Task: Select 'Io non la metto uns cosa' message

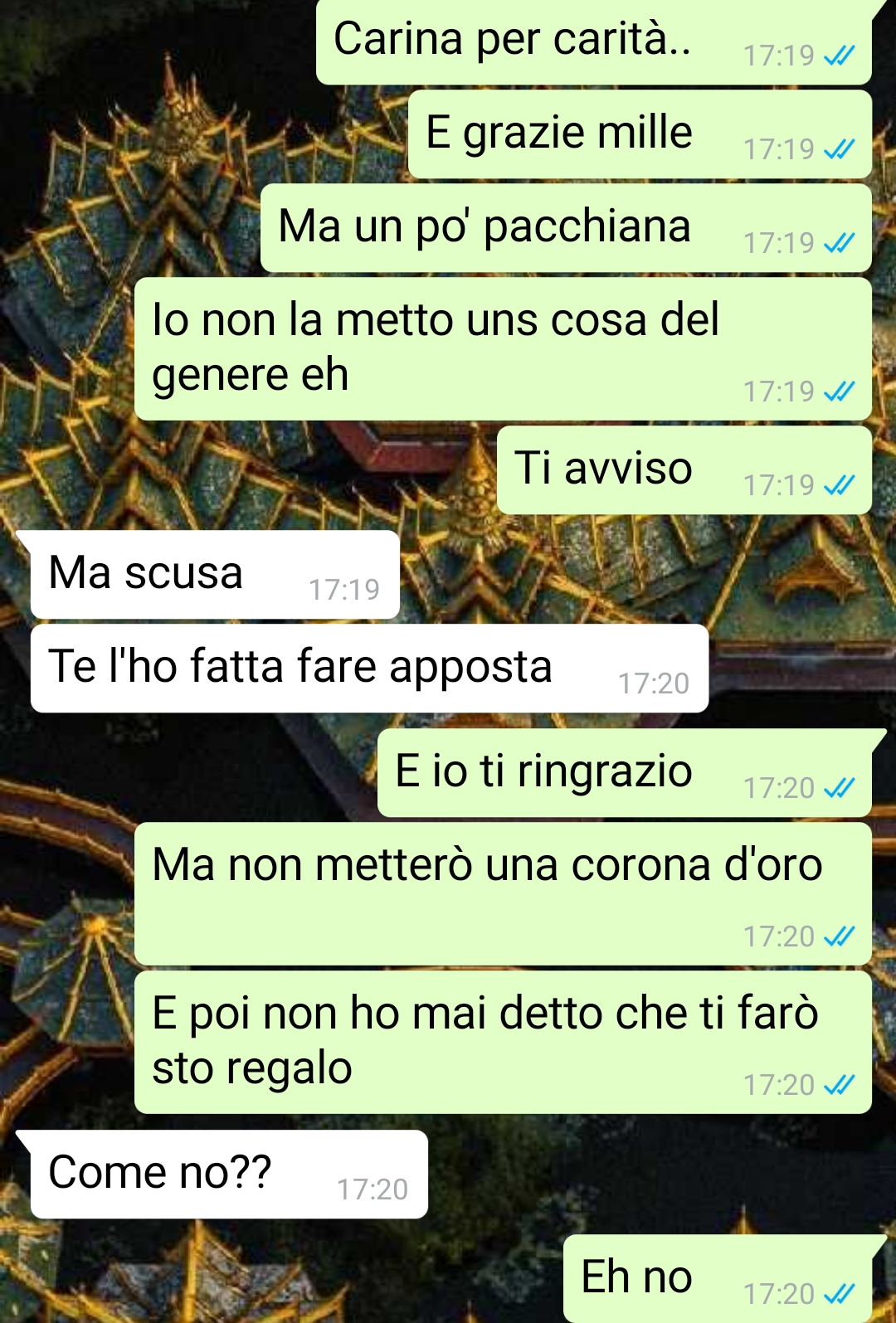Action: coord(503,349)
